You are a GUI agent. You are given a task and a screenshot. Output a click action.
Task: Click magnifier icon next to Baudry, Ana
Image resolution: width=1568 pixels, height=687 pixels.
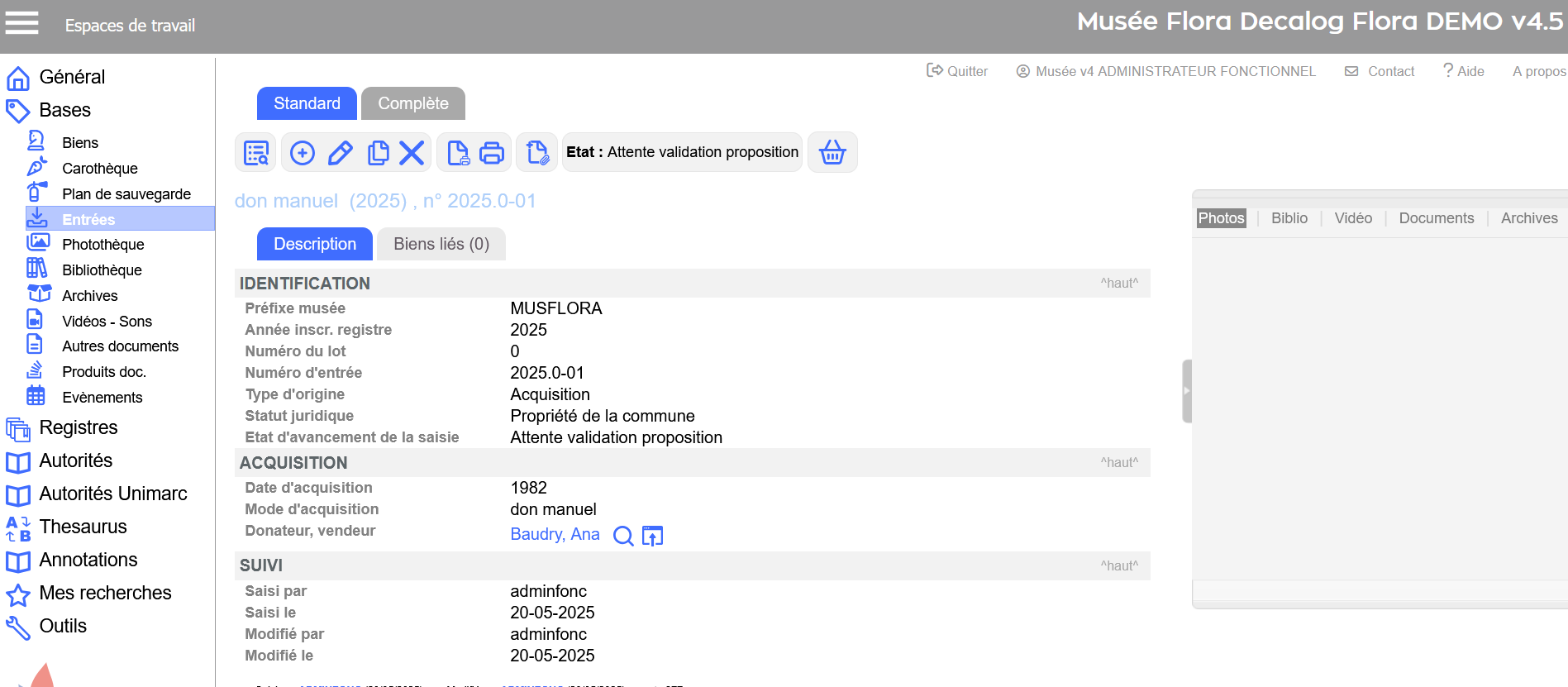[x=623, y=536]
